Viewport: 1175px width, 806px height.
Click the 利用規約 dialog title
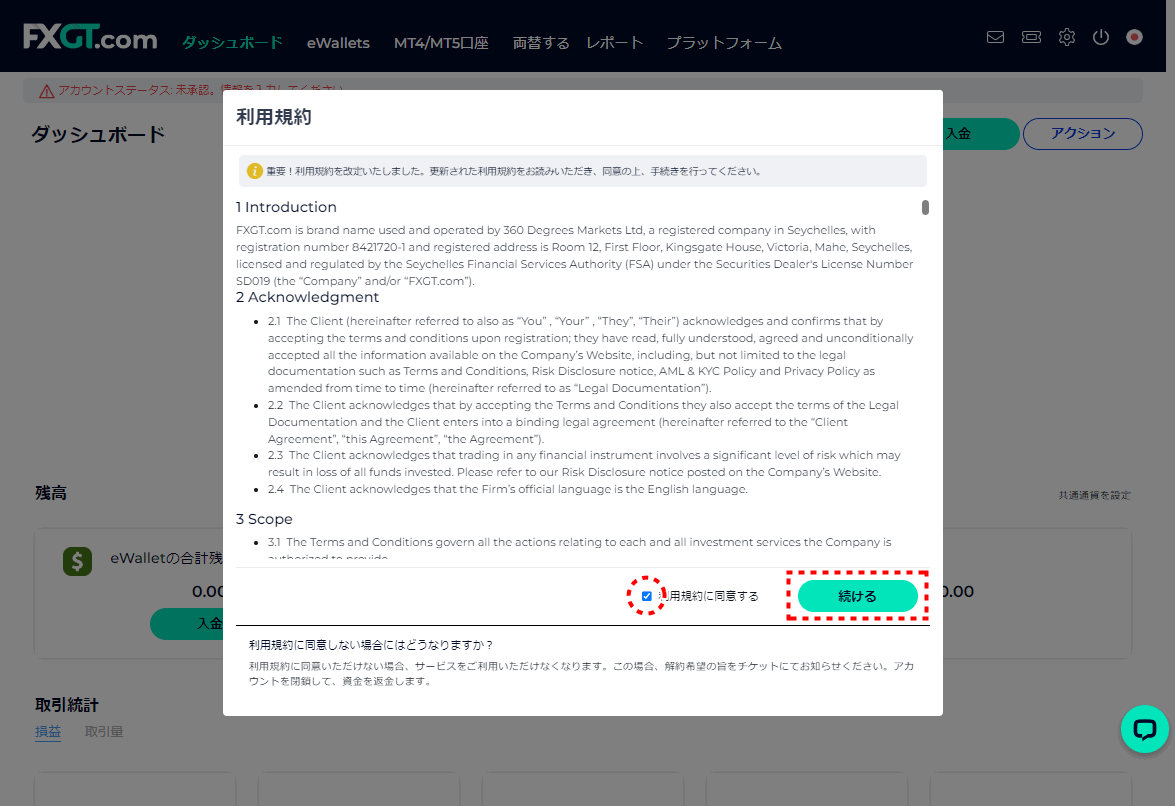coord(274,117)
